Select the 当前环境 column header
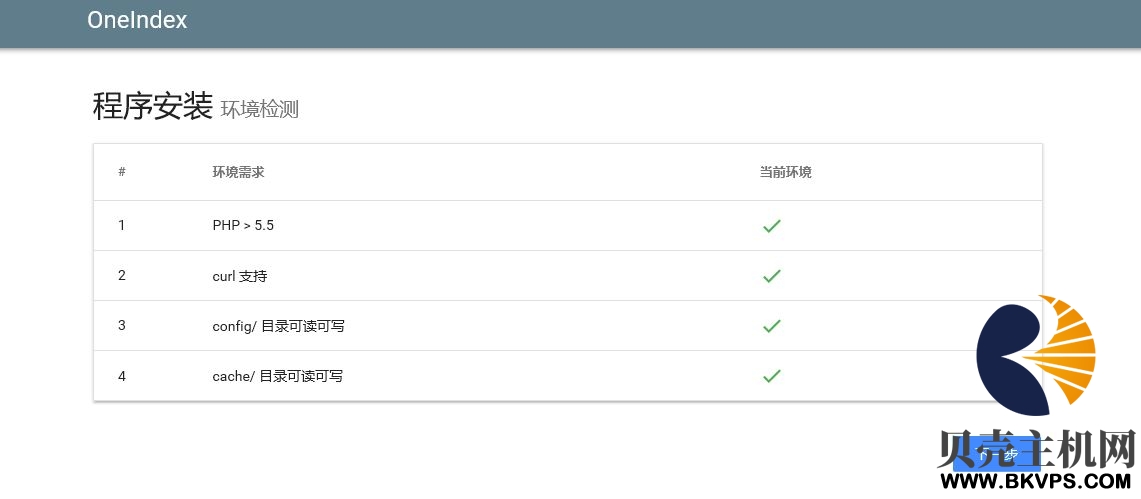Screen dimensions: 1141x499 pos(785,173)
